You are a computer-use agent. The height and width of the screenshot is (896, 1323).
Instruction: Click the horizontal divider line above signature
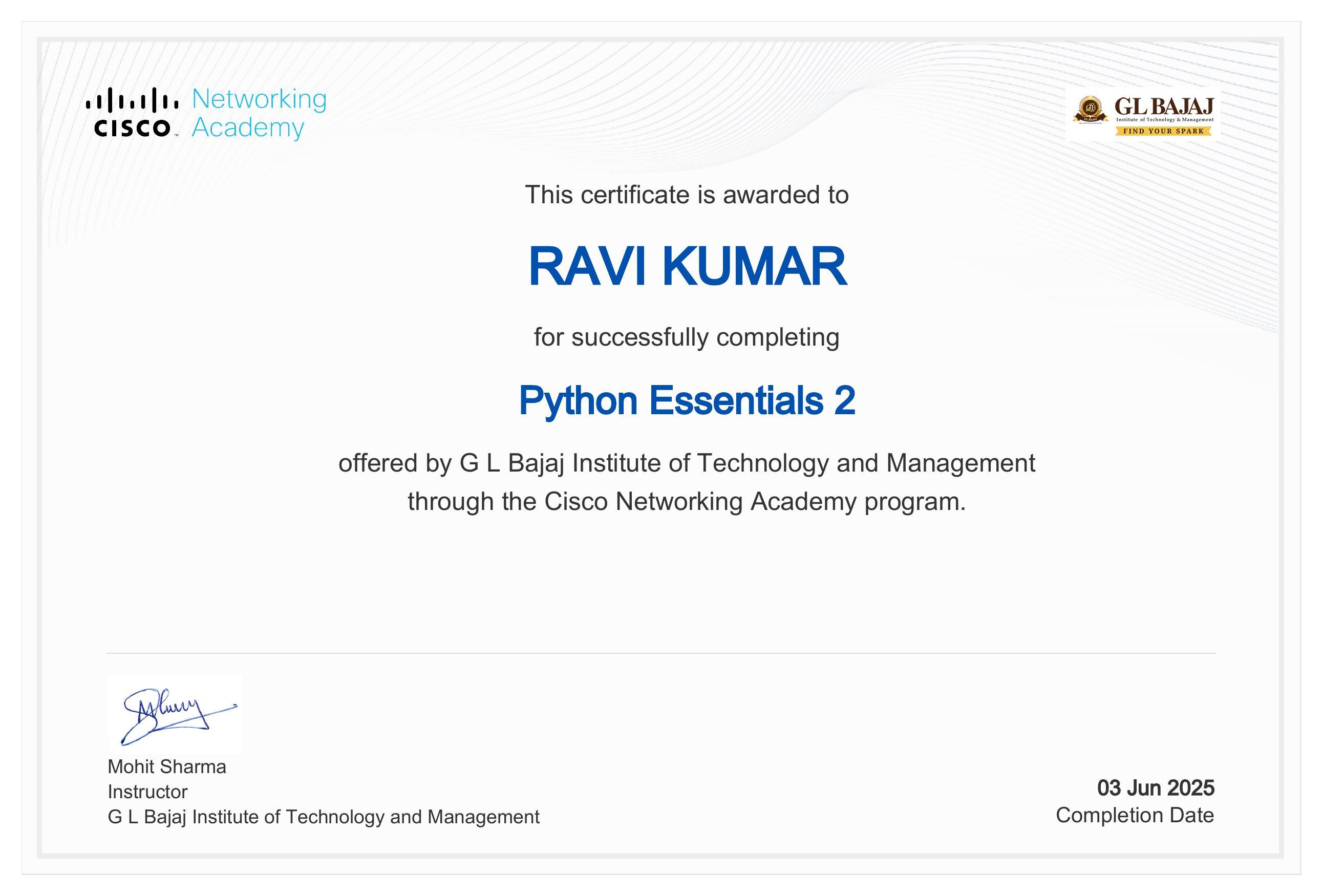click(x=660, y=653)
